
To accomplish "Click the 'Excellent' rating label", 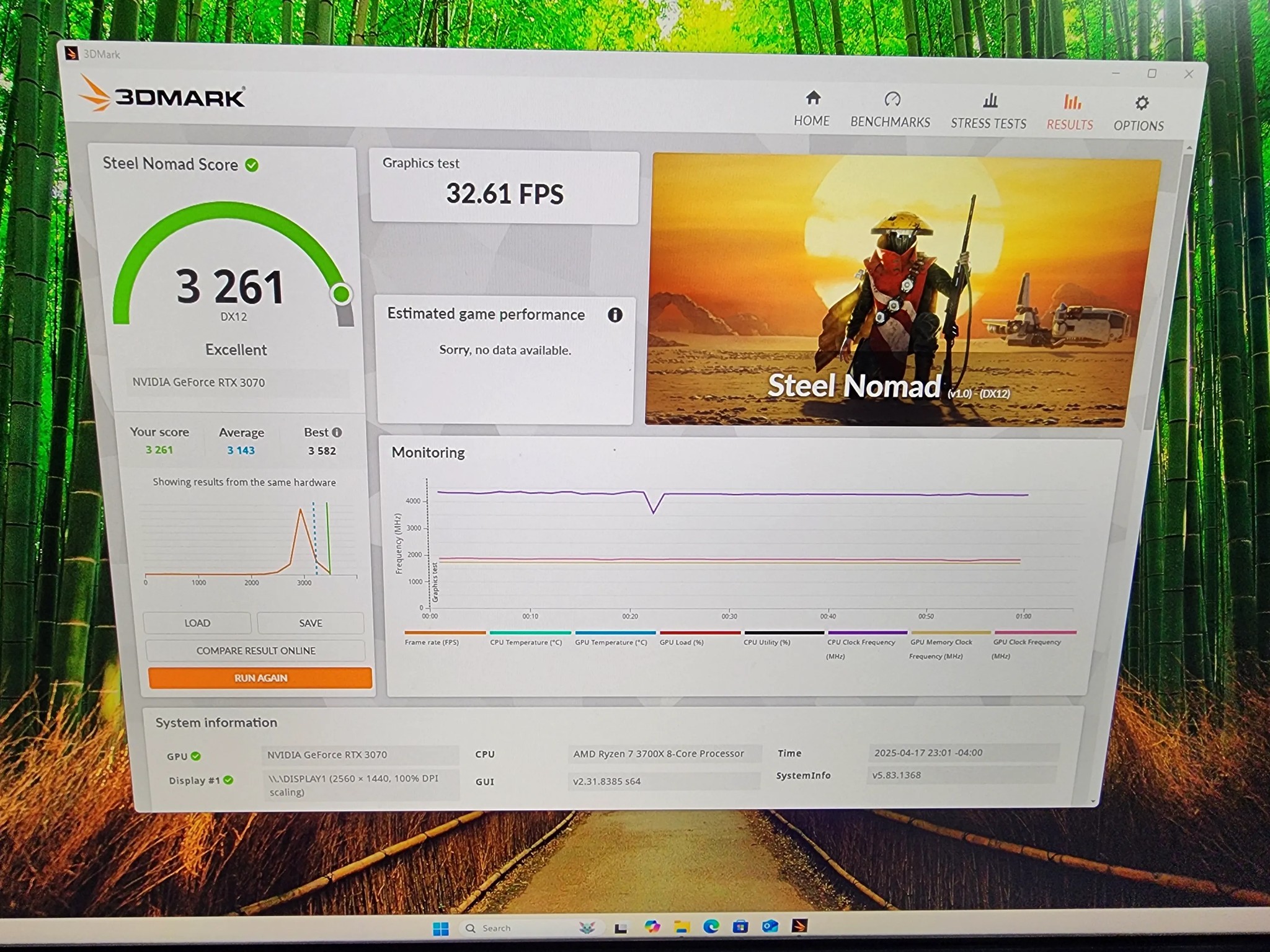I will coord(236,350).
